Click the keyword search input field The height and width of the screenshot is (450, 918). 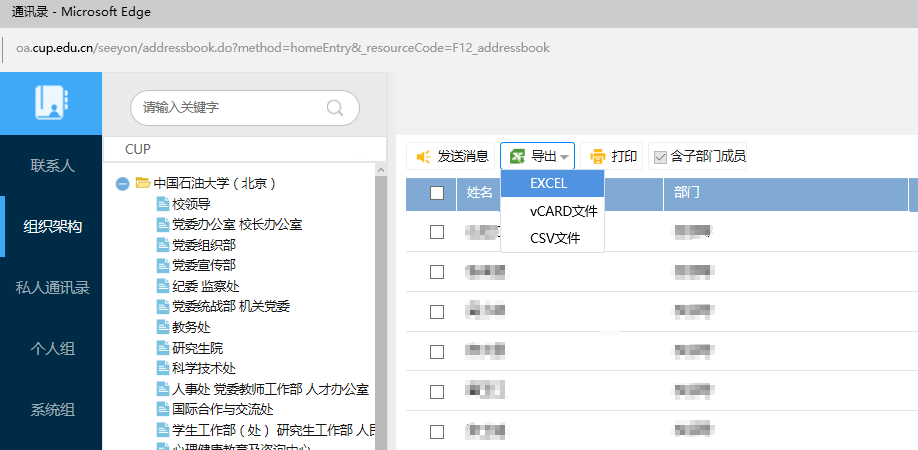pos(230,107)
